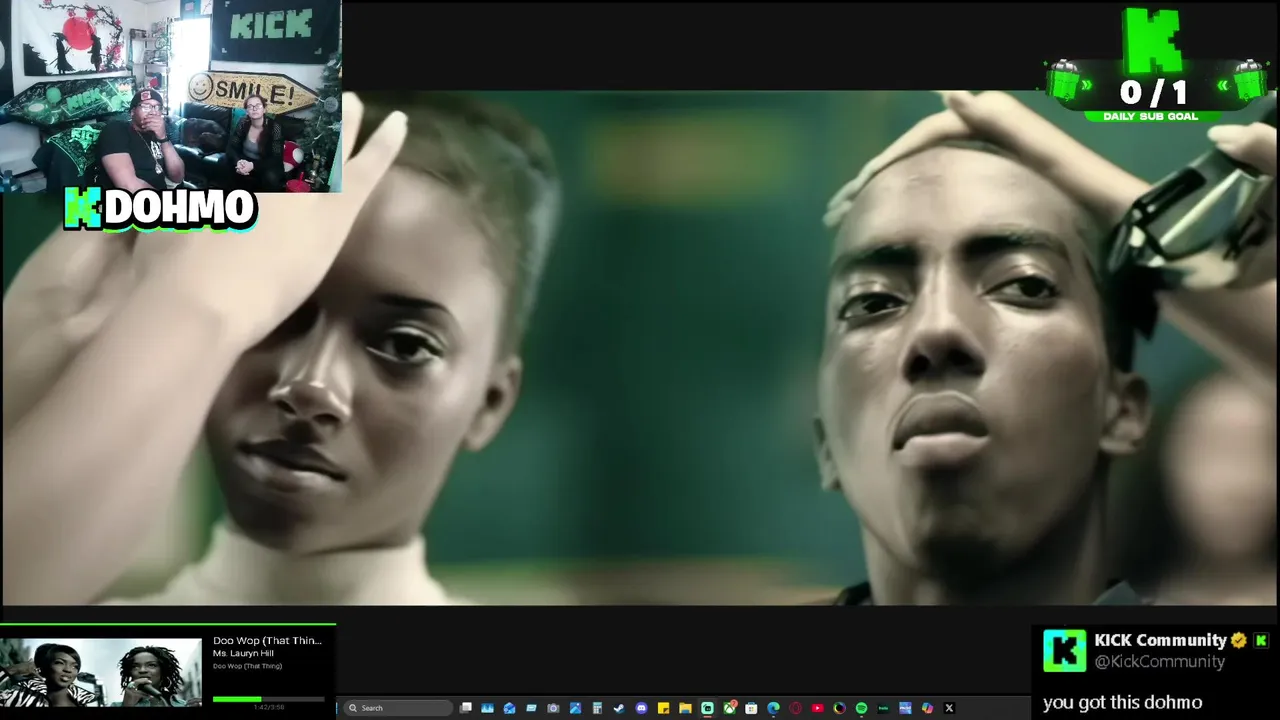Open File Explorer folder icon in taskbar
The height and width of the screenshot is (720, 1280).
[x=685, y=708]
